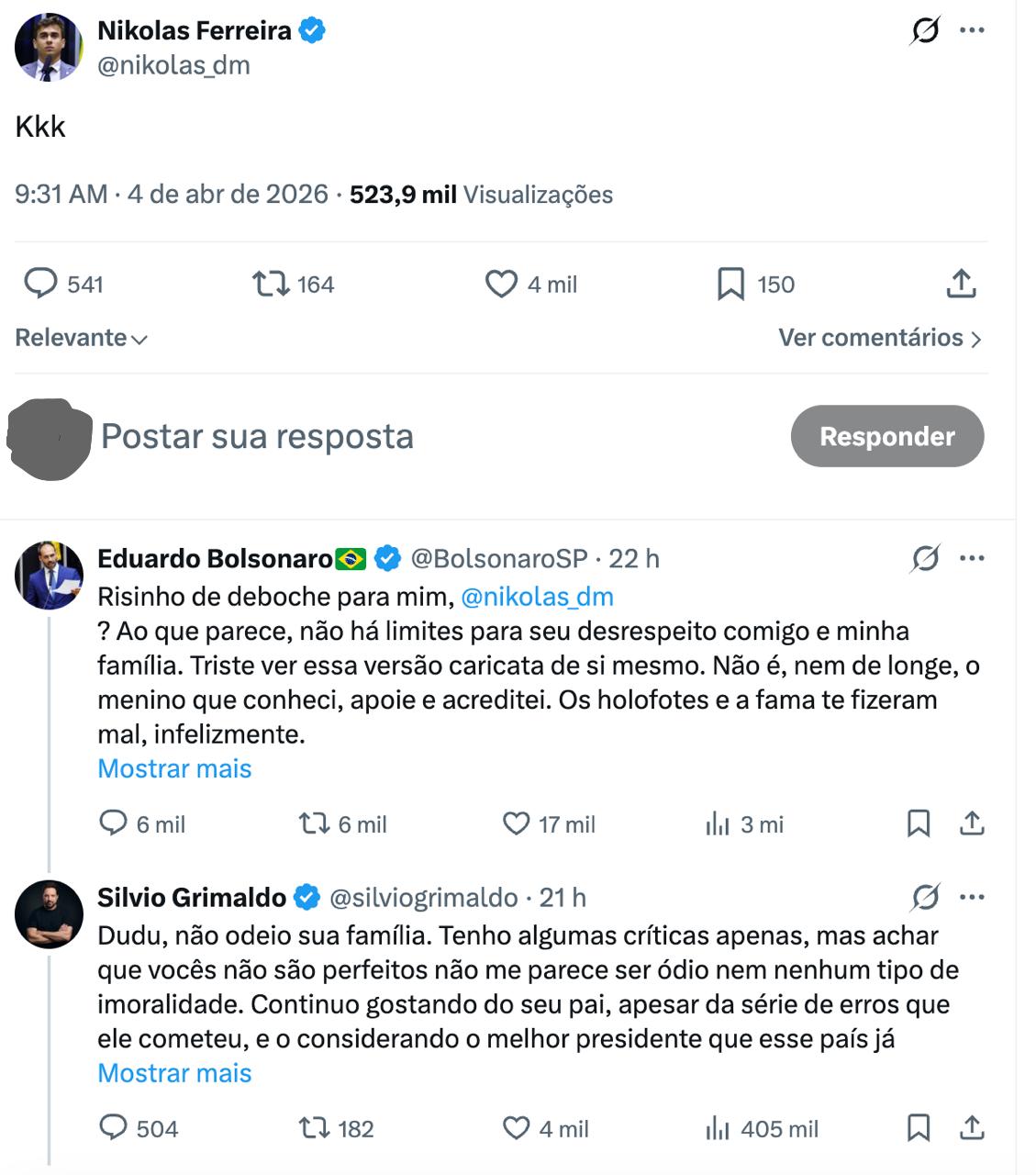
Task: Open more options for the main tweet
Action: [972, 30]
